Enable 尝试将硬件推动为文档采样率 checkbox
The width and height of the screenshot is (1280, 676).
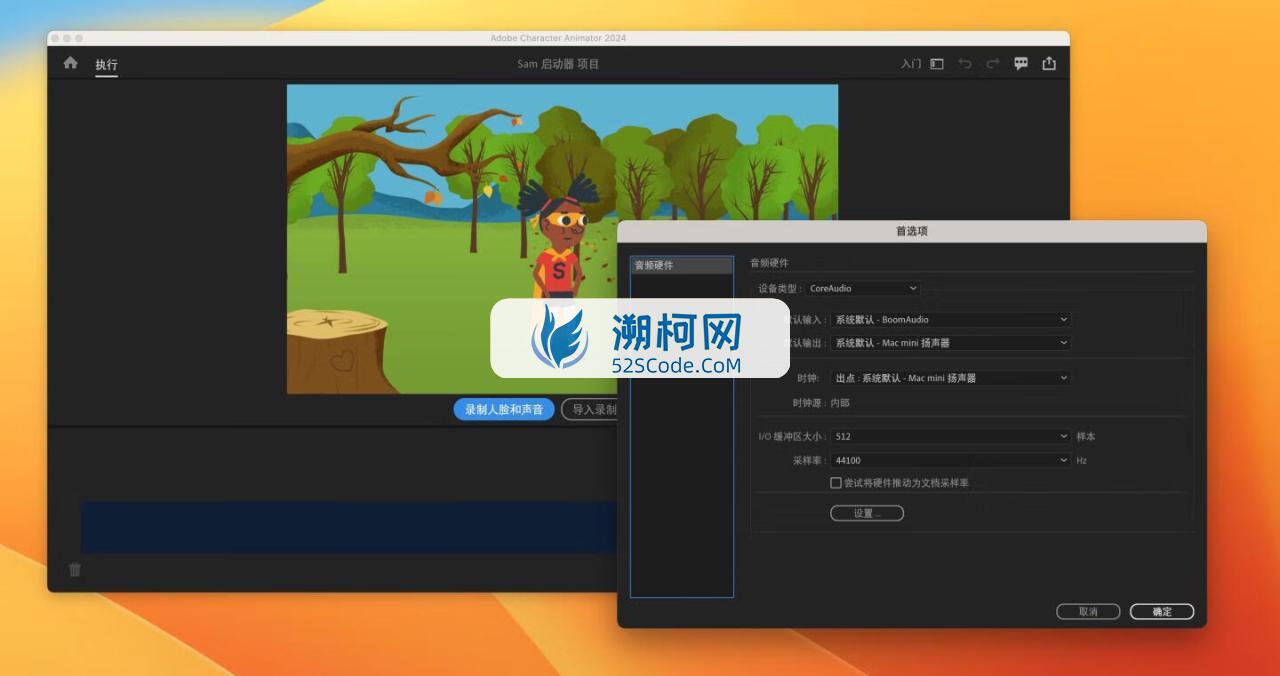coord(836,483)
